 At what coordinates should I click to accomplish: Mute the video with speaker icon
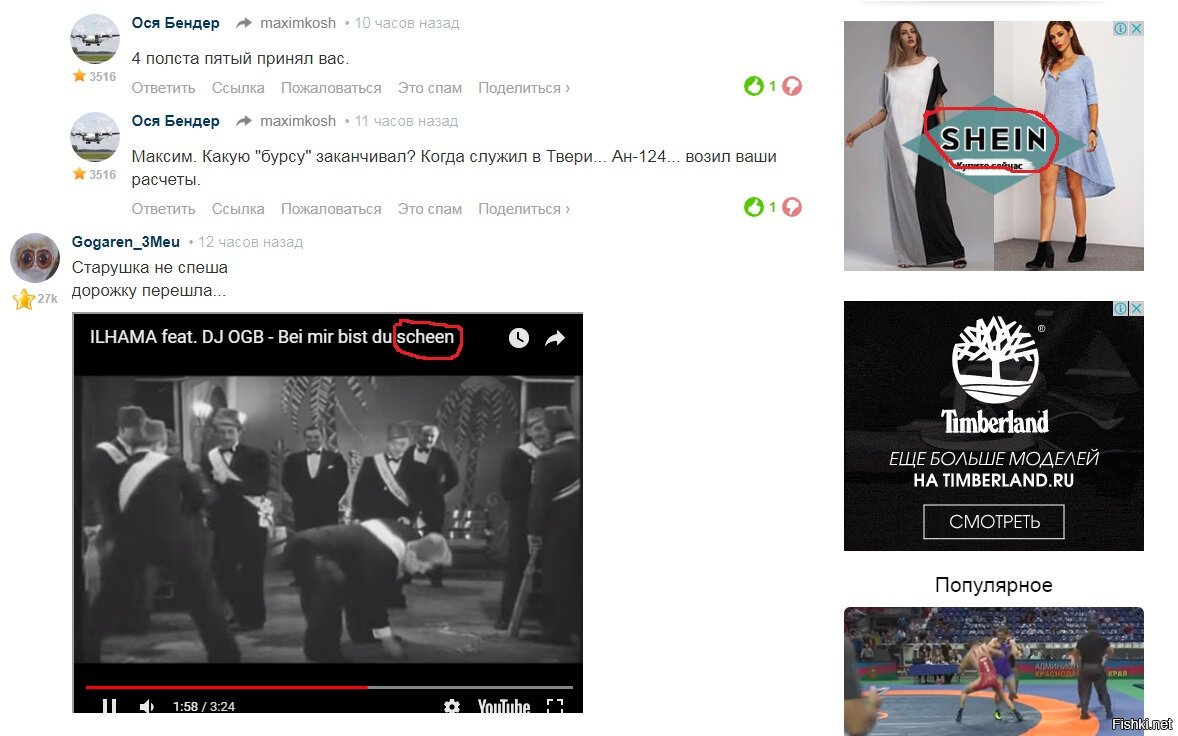146,706
